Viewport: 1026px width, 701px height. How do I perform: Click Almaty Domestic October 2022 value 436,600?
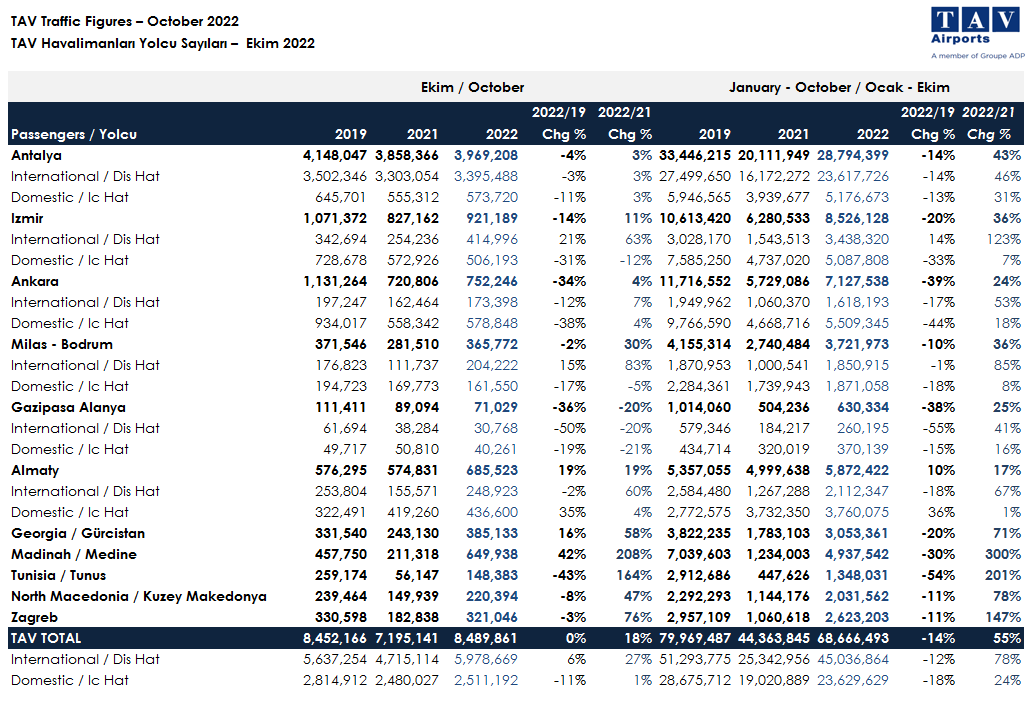point(492,512)
